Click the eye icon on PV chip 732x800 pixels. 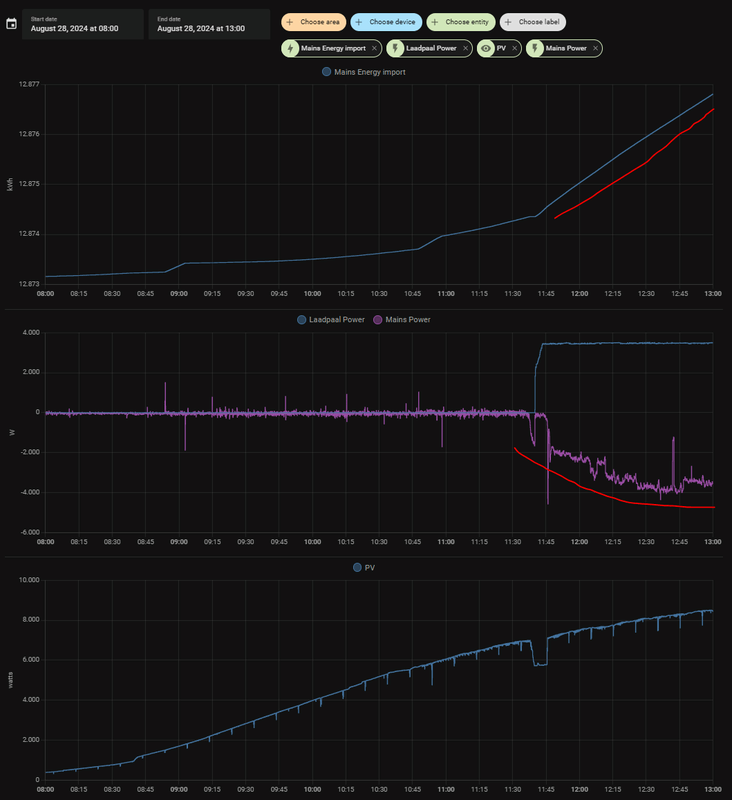(x=486, y=48)
